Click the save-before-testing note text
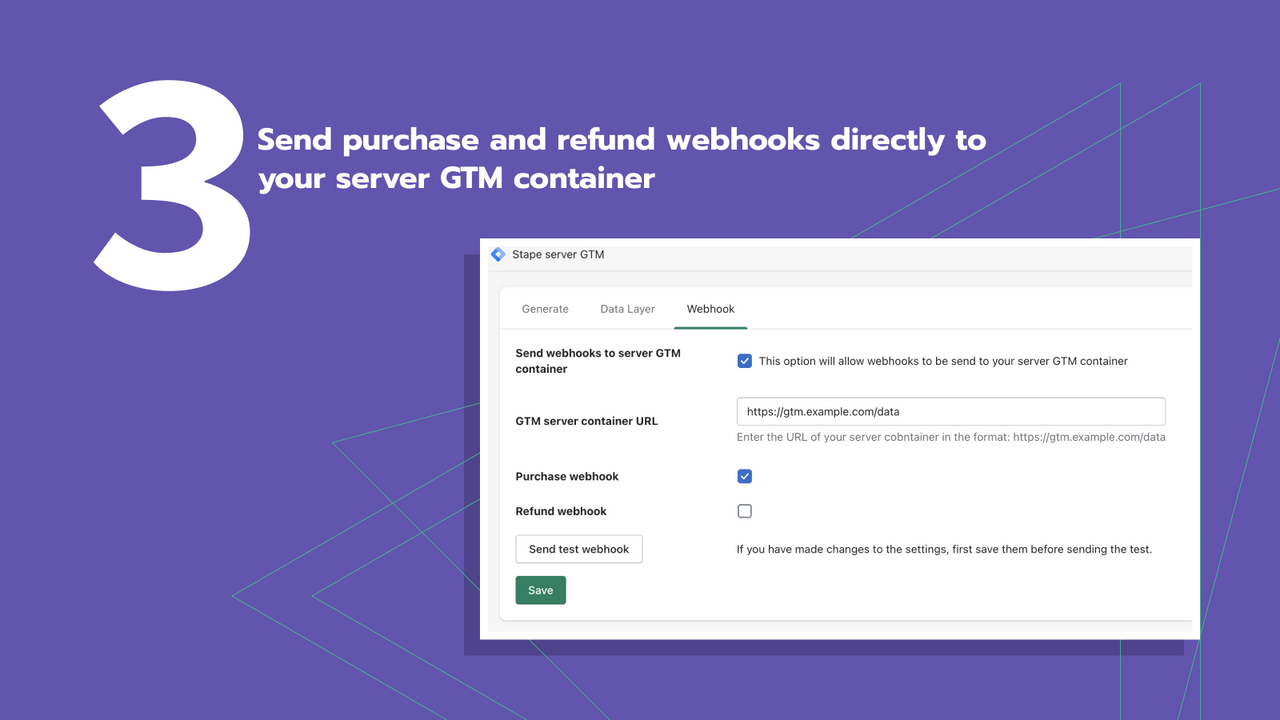The image size is (1280, 720). (x=944, y=549)
